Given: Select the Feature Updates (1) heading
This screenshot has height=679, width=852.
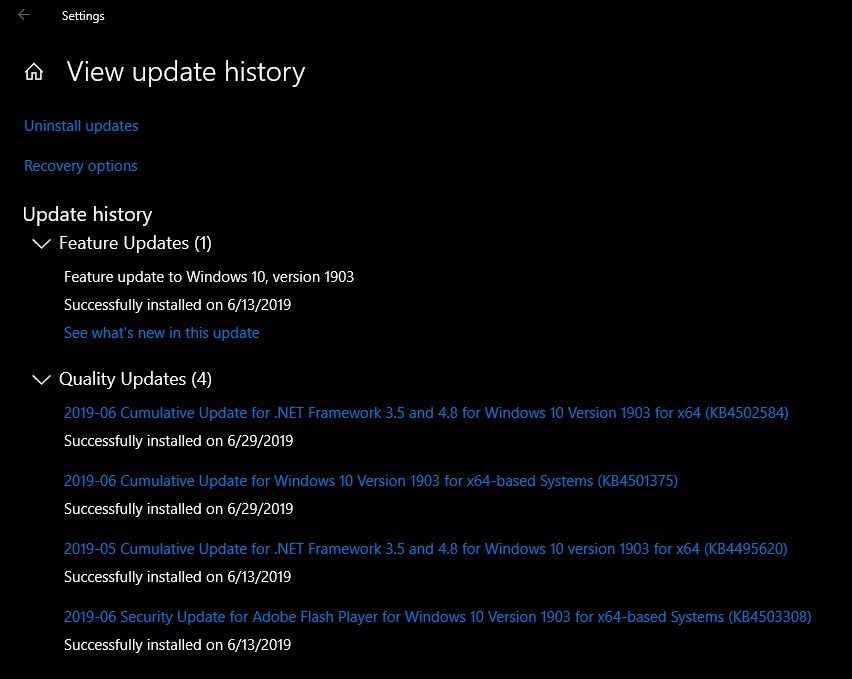Looking at the screenshot, I should (x=135, y=243).
